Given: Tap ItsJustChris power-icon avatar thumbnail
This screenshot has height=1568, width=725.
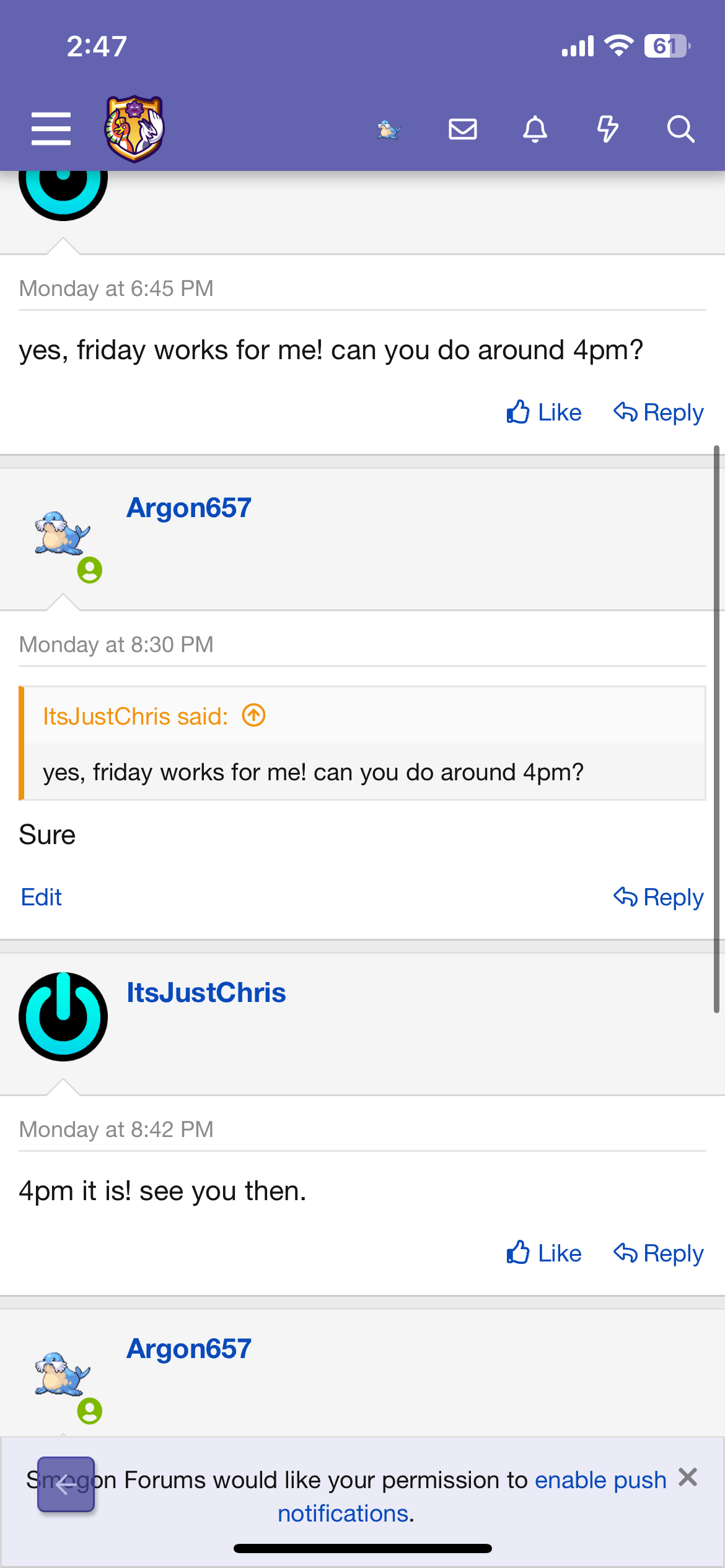Looking at the screenshot, I should pyautogui.click(x=63, y=1016).
